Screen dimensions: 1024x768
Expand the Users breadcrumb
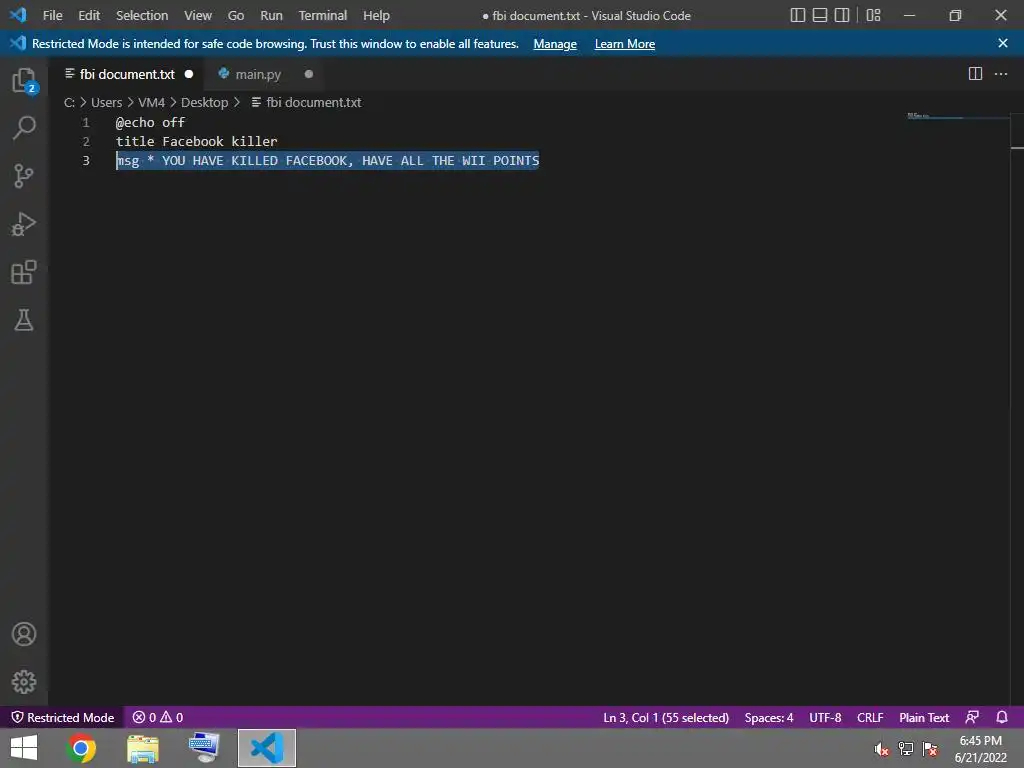point(106,103)
